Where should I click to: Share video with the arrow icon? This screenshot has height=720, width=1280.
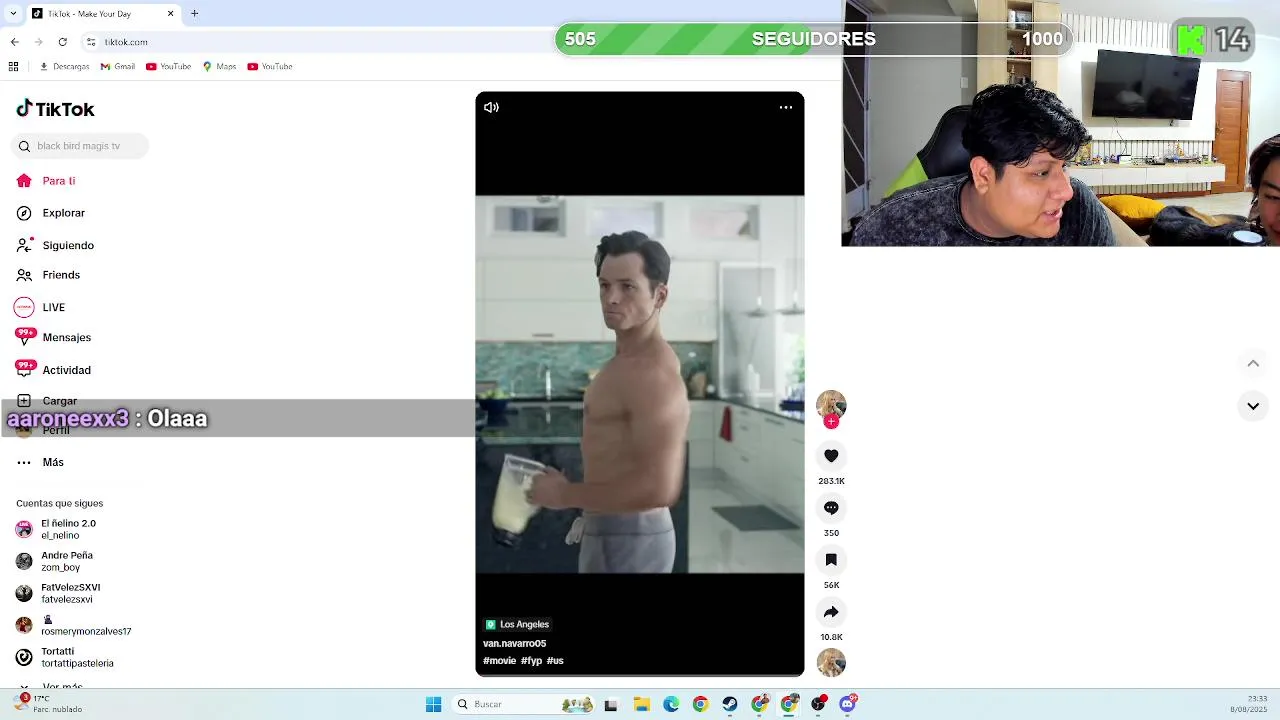coord(831,612)
